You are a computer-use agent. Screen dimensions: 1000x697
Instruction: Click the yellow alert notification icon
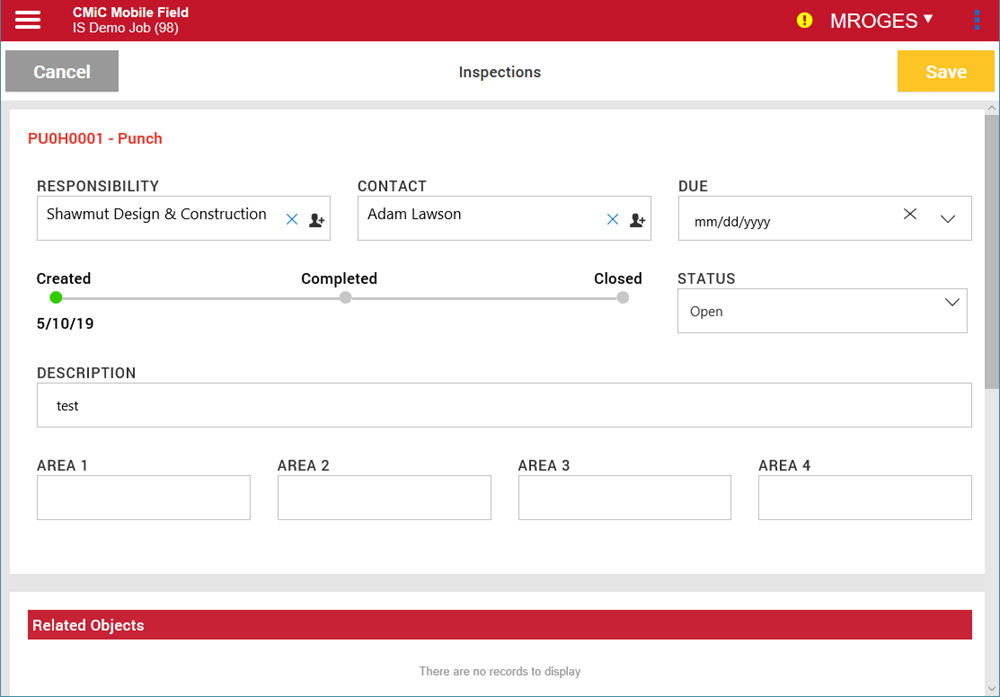click(804, 20)
